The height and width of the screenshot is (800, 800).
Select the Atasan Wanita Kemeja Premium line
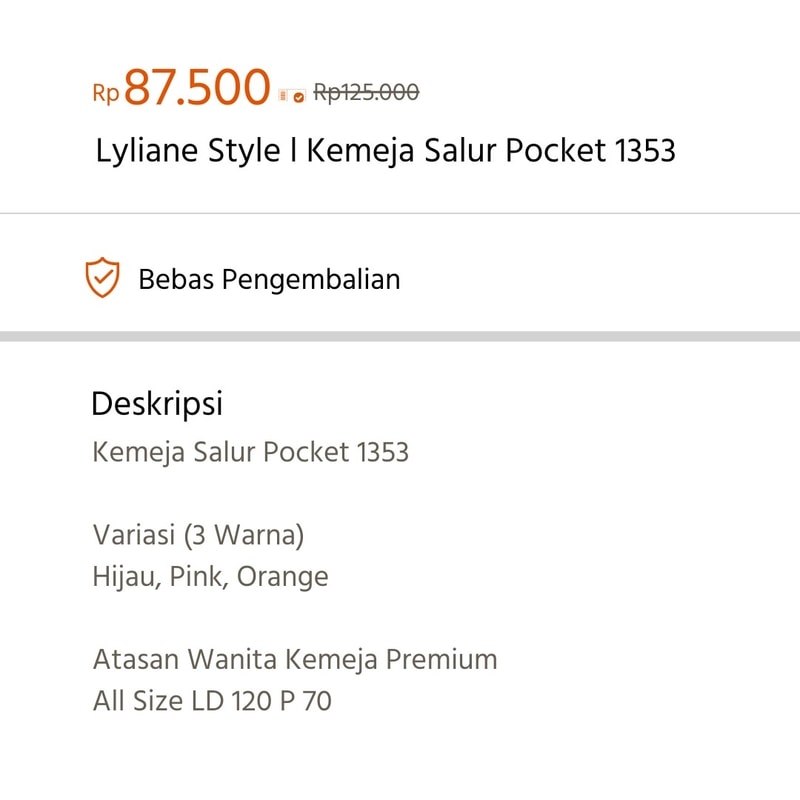tap(295, 659)
